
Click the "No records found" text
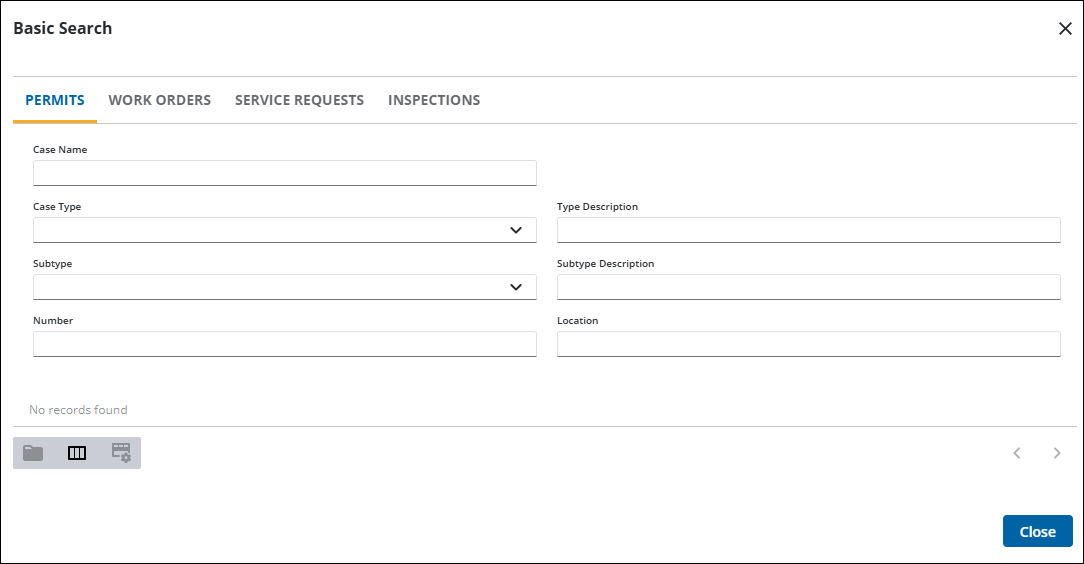pyautogui.click(x=78, y=410)
